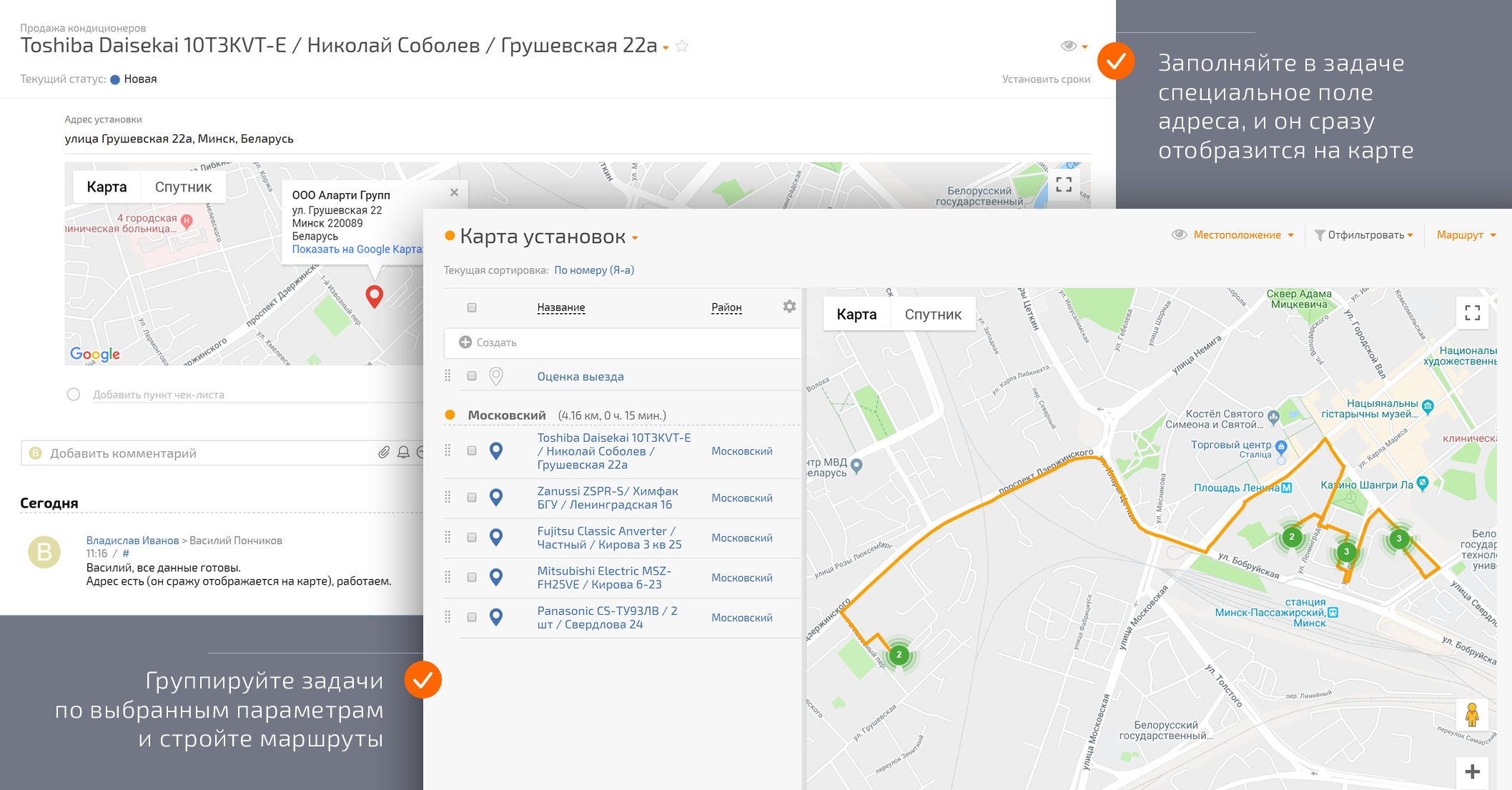Click the red location pin on small map
The height and width of the screenshot is (790, 1512).
tap(374, 295)
